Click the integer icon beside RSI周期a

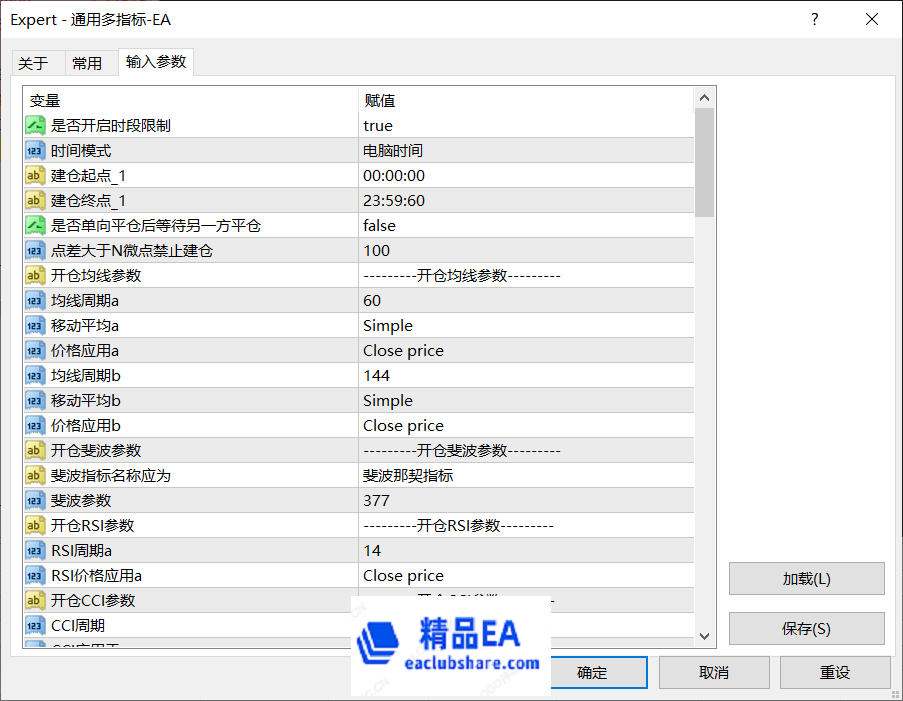click(36, 550)
